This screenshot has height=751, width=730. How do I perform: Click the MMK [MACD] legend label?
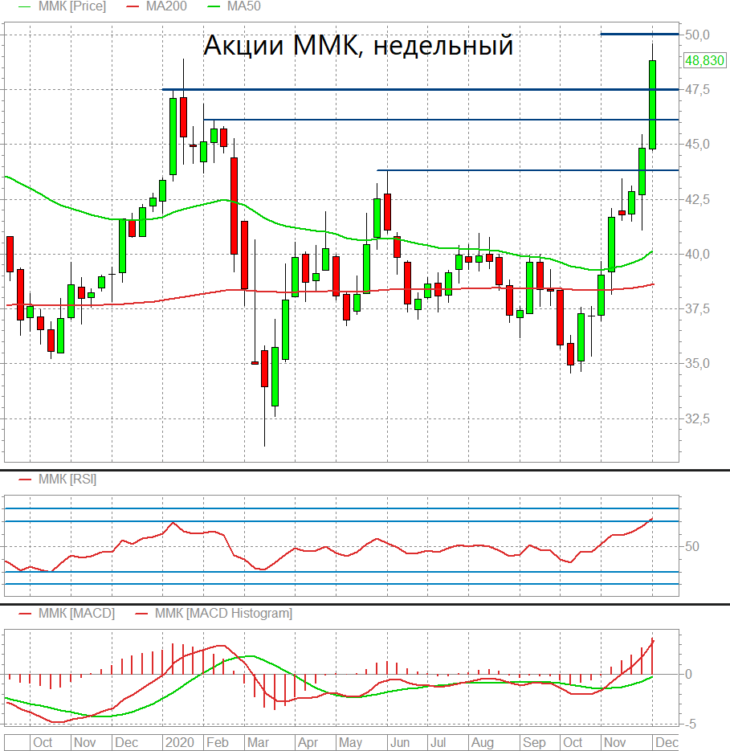[77, 614]
